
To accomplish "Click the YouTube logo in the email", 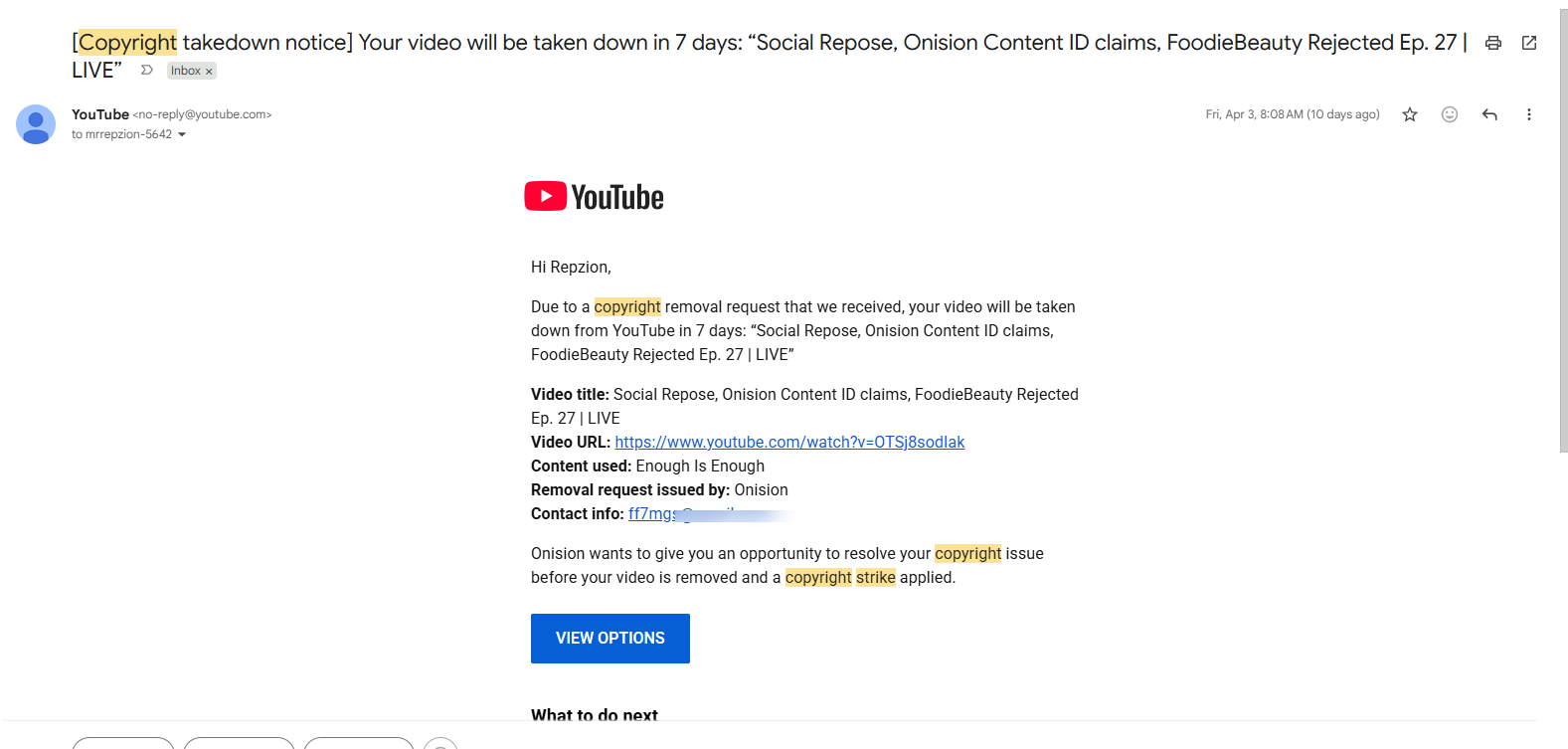I will 594,197.
